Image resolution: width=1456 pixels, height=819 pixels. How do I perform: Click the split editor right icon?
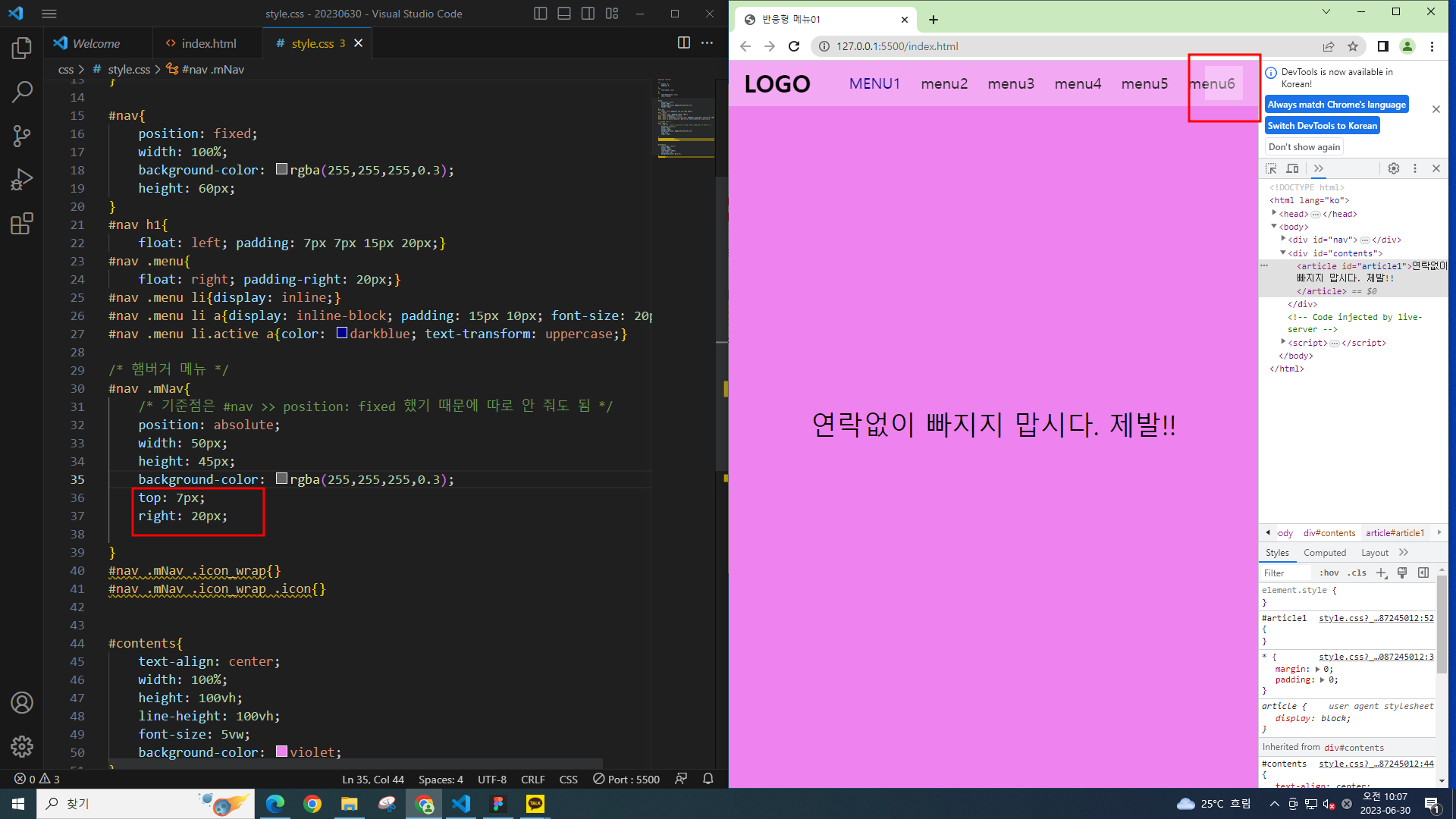[x=683, y=43]
